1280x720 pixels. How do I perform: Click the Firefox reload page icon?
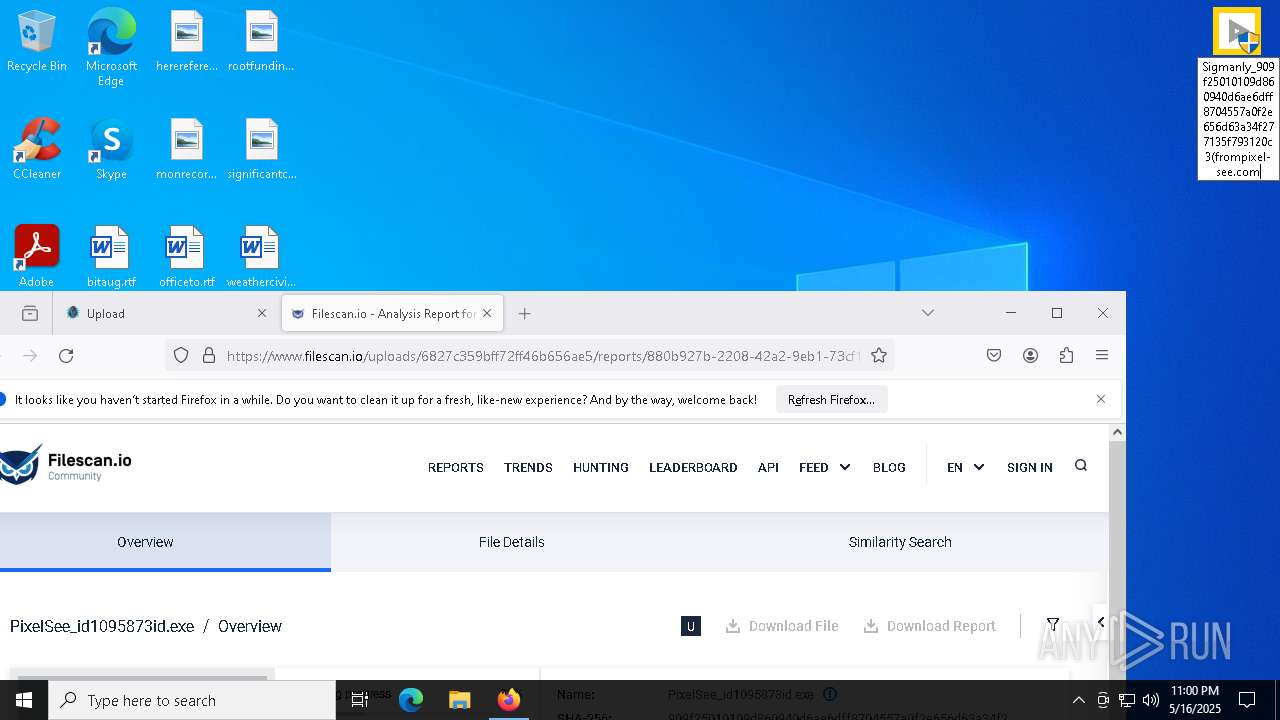tap(66, 355)
